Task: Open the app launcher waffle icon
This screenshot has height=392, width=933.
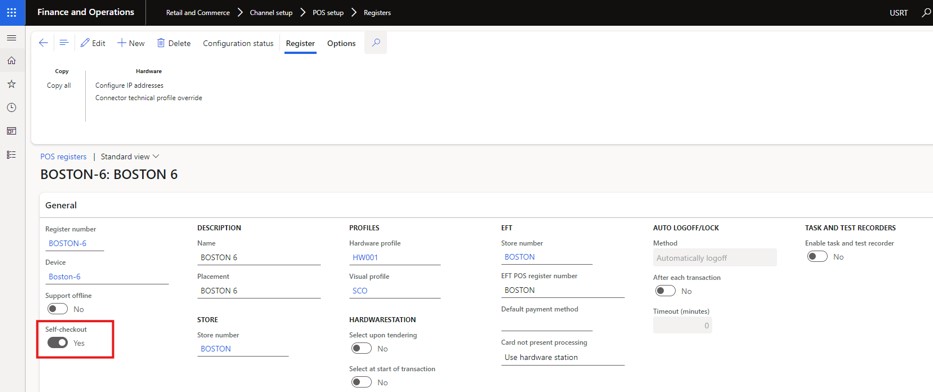Action: (x=12, y=12)
